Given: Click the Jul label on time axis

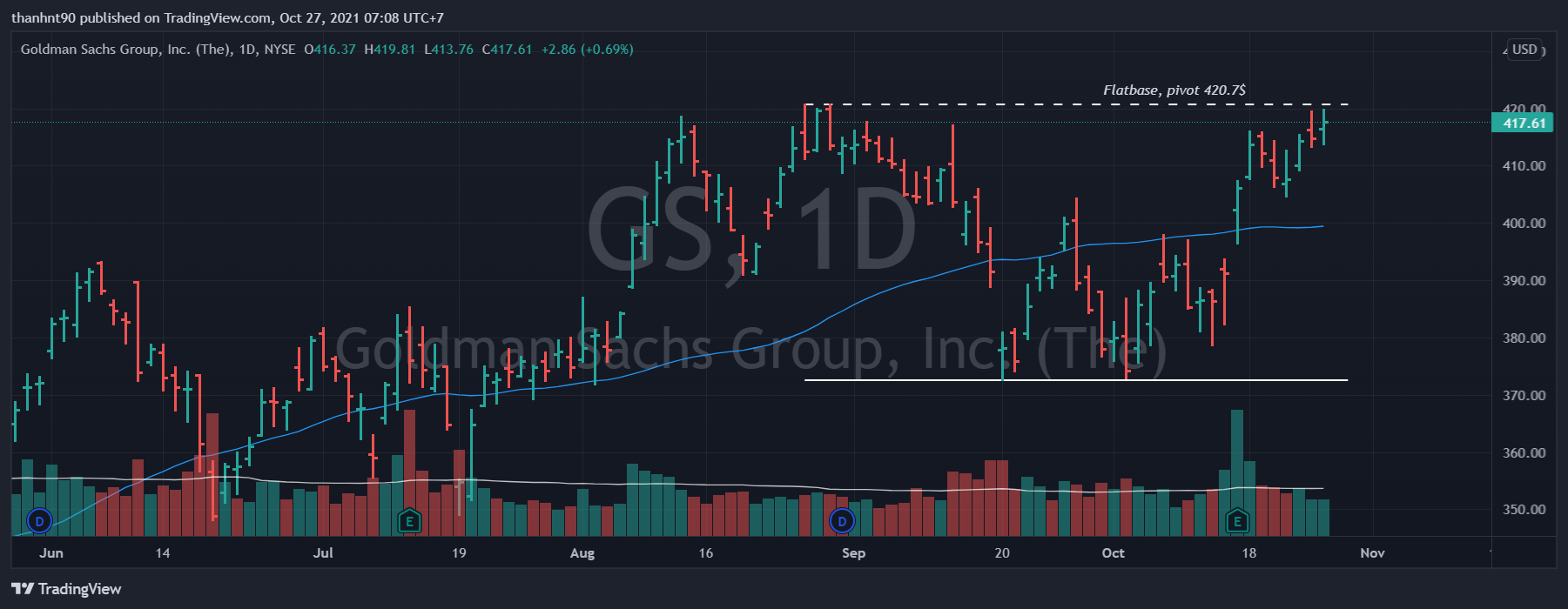Looking at the screenshot, I should click(323, 553).
